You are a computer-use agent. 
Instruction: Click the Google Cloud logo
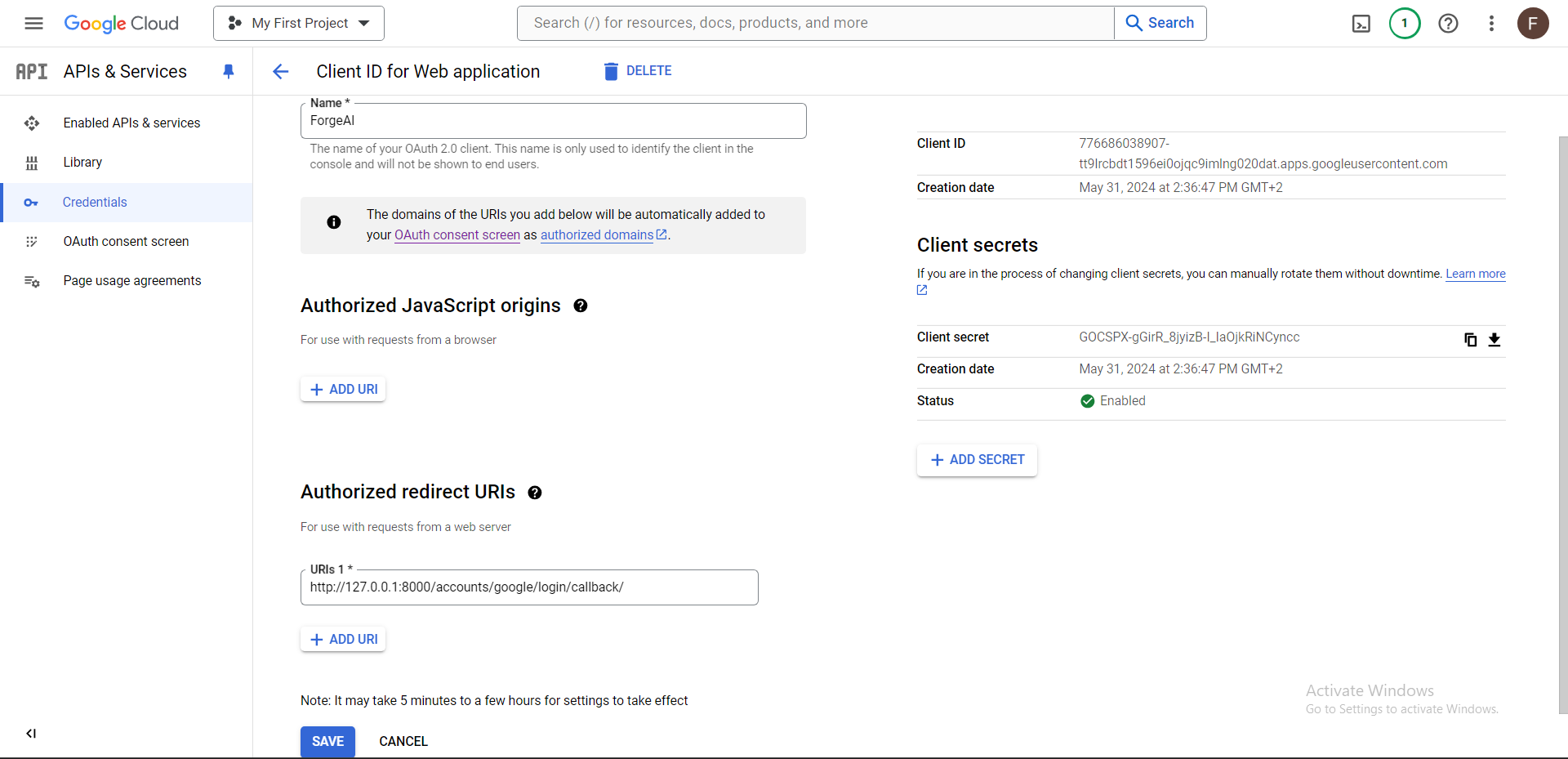click(x=121, y=23)
